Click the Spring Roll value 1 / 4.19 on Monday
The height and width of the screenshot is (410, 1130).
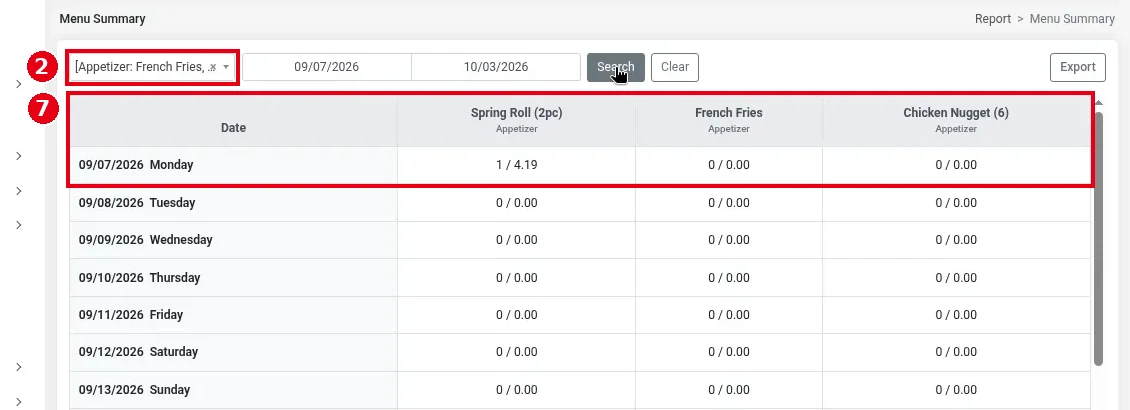(517, 165)
